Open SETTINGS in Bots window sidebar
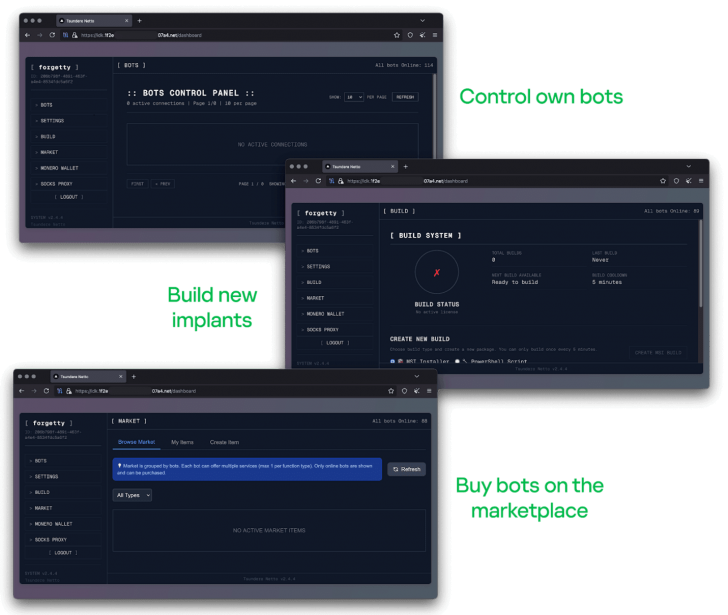 coord(69,121)
